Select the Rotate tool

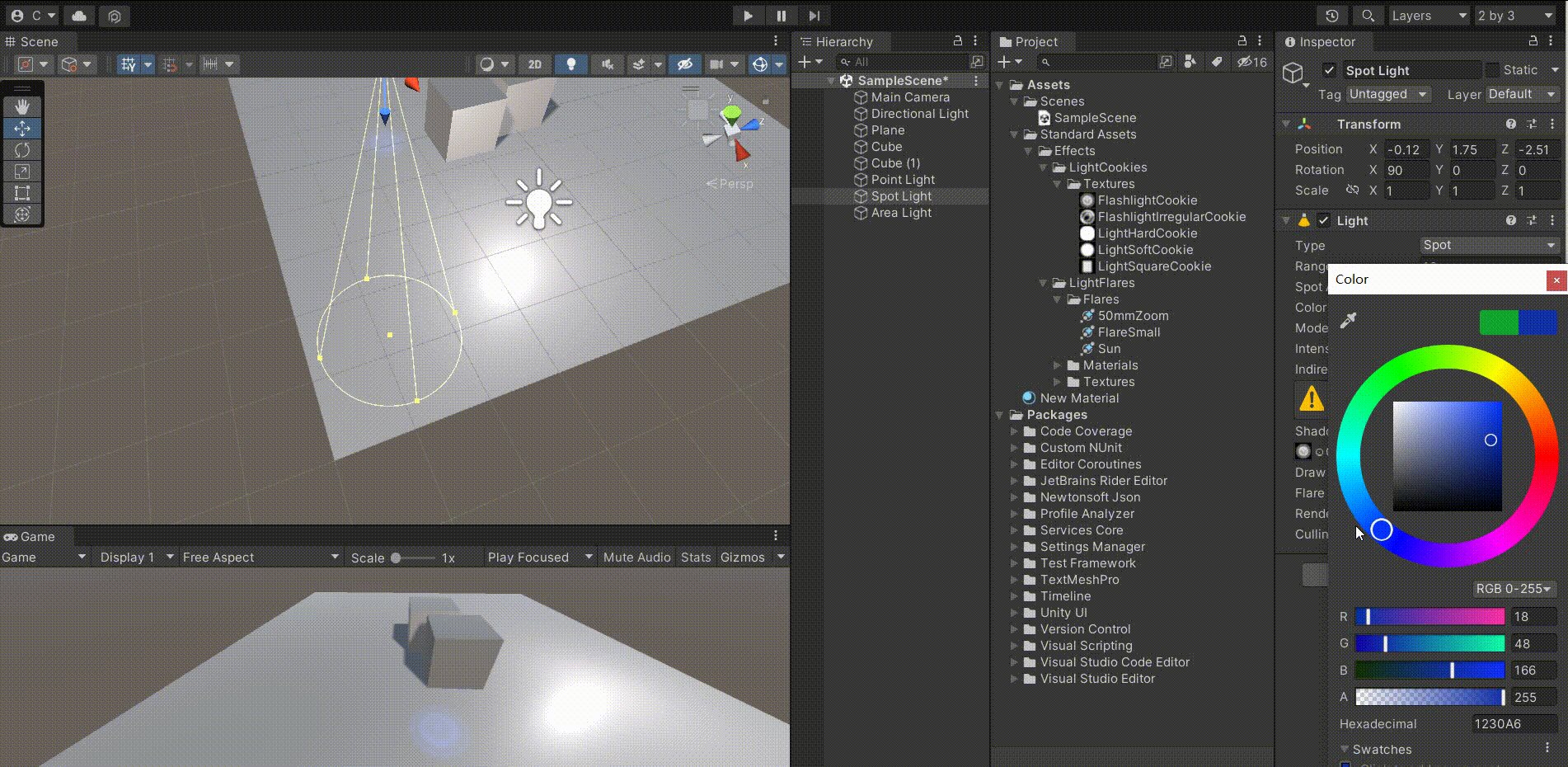22,150
